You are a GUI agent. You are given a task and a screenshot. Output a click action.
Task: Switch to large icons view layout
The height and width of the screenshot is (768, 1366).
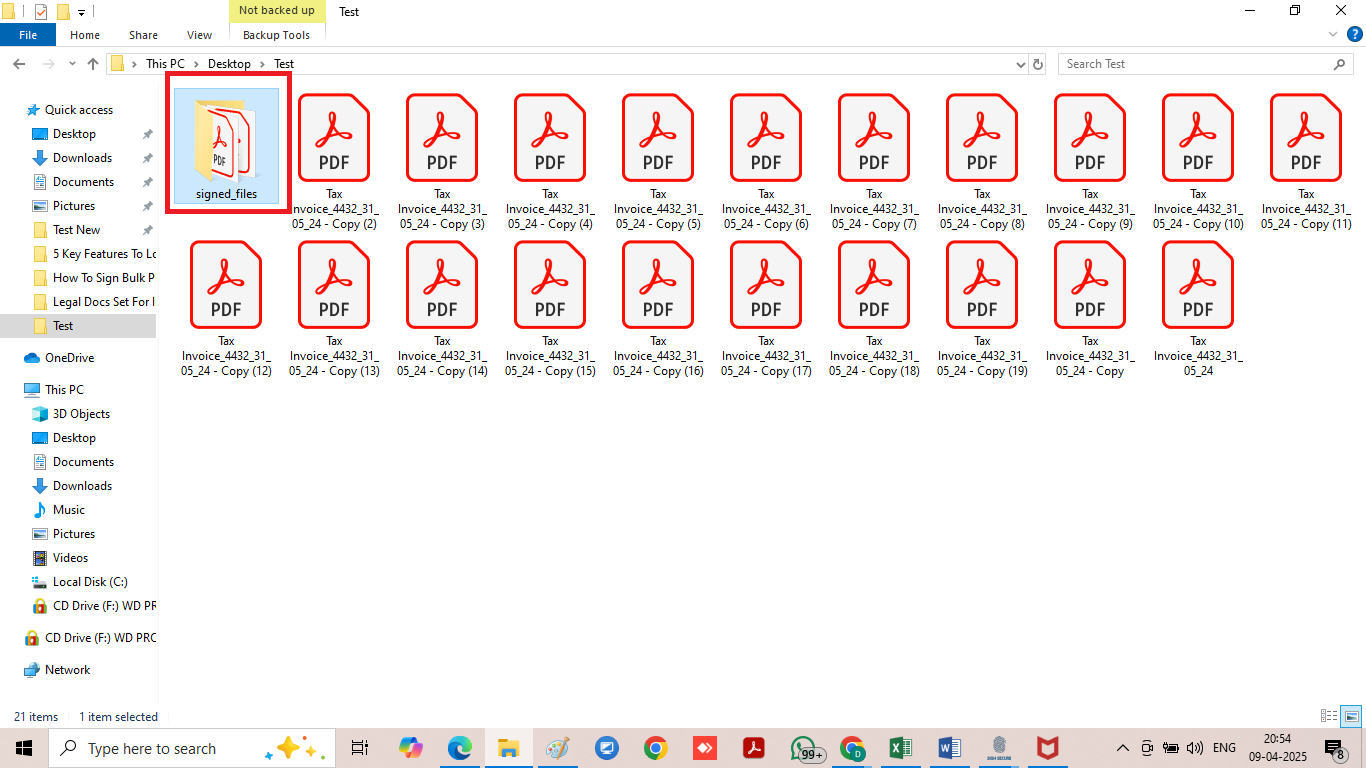coord(1351,716)
